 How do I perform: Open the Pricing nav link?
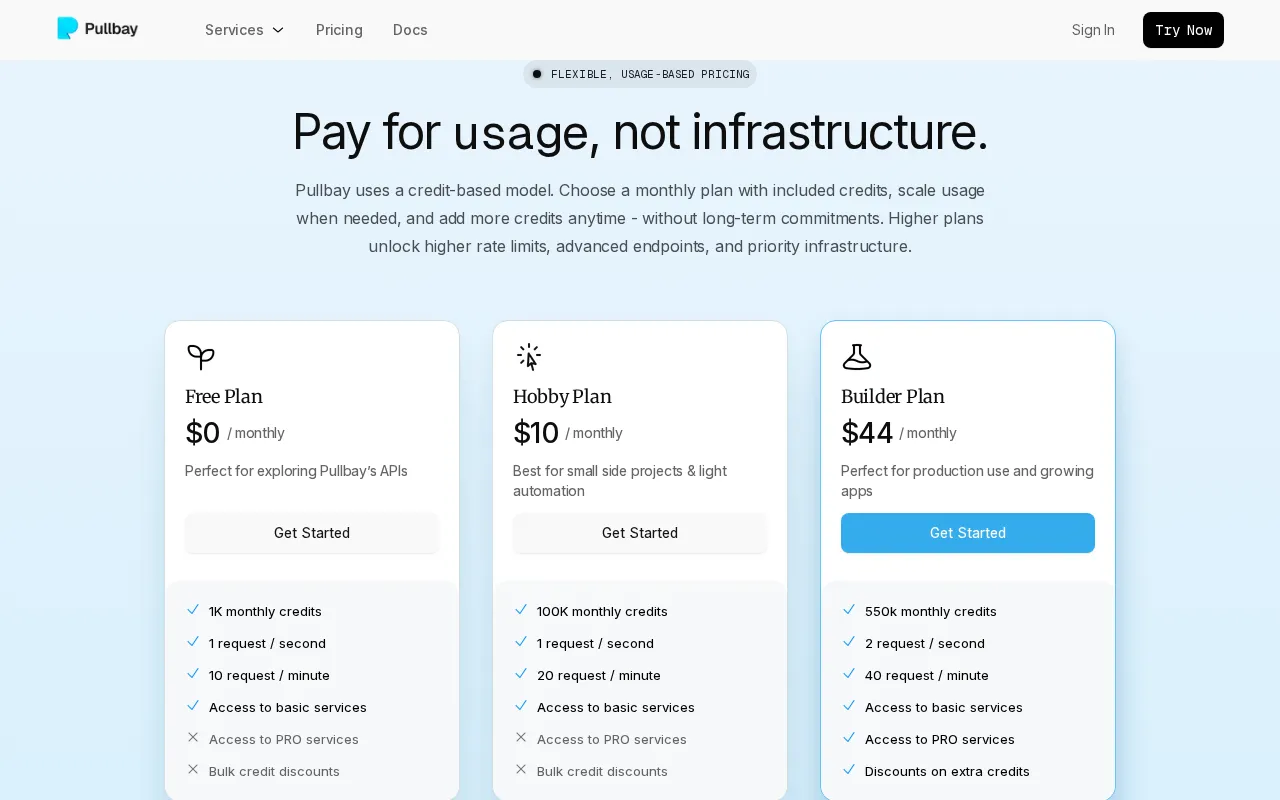(x=339, y=30)
